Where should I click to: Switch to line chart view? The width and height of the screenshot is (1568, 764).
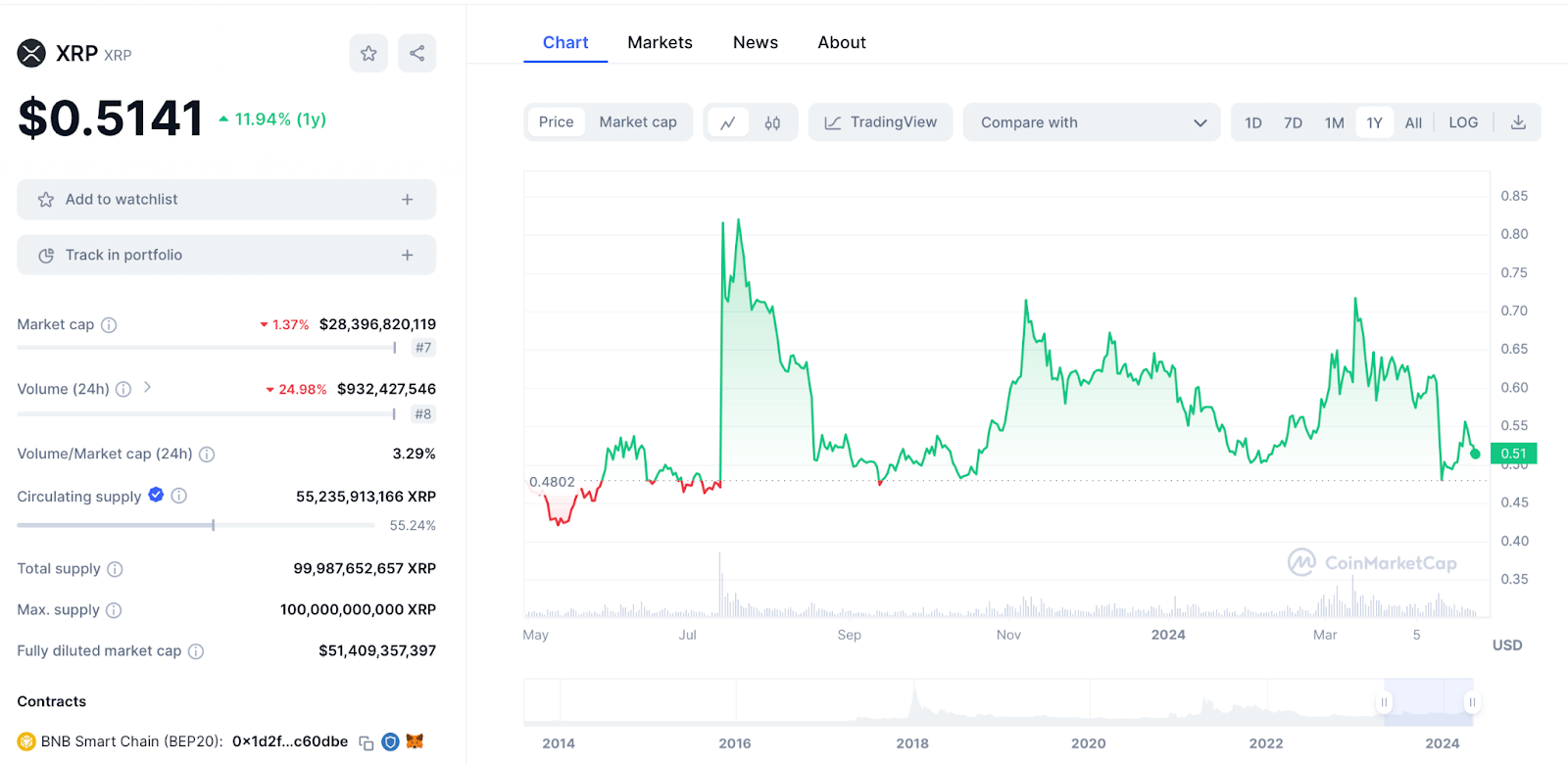click(x=728, y=122)
